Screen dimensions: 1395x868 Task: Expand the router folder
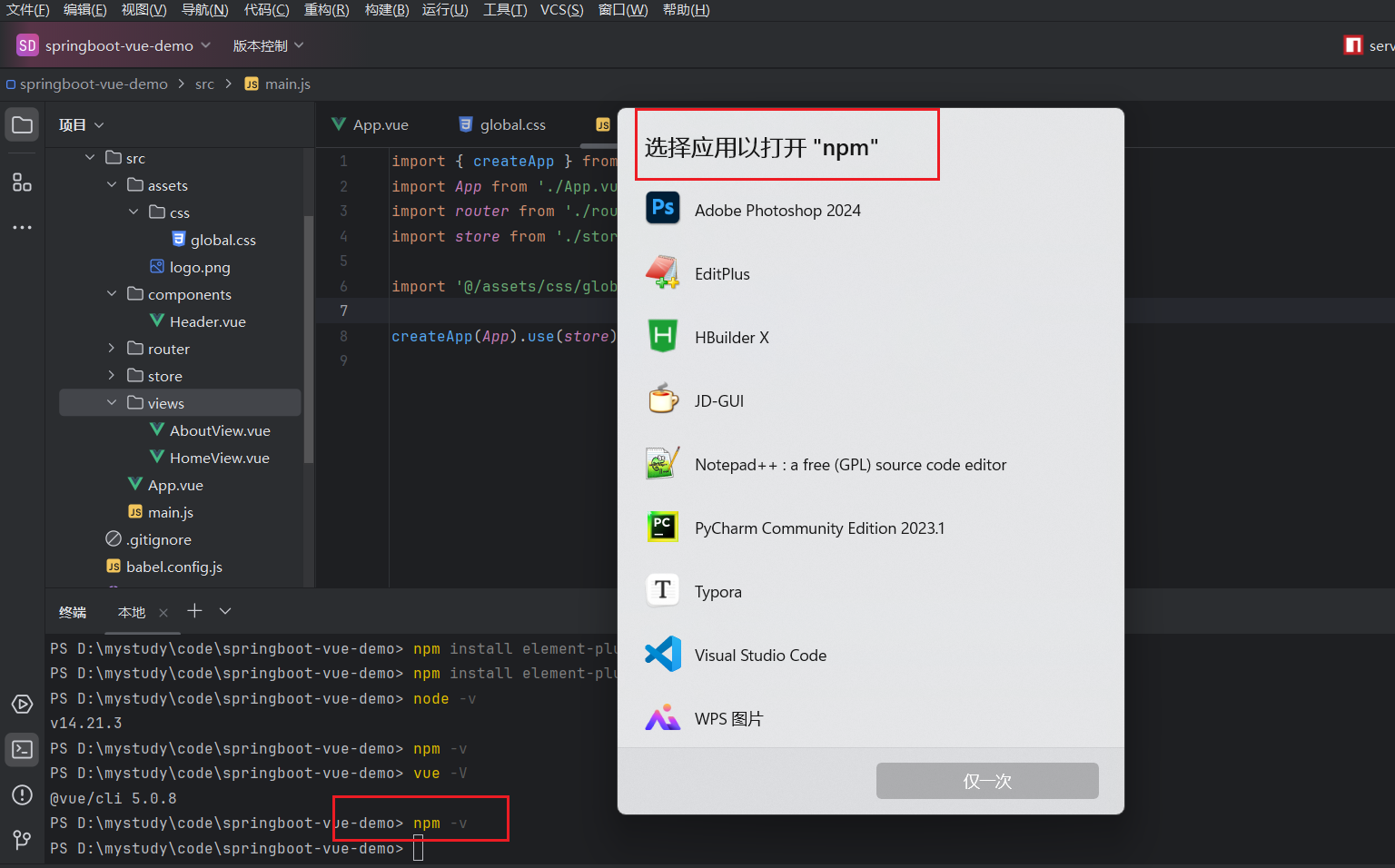112,349
